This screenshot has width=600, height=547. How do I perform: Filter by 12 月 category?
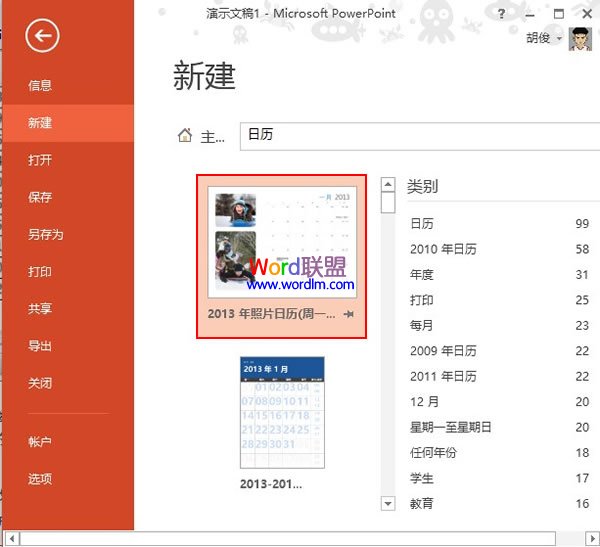(499, 402)
